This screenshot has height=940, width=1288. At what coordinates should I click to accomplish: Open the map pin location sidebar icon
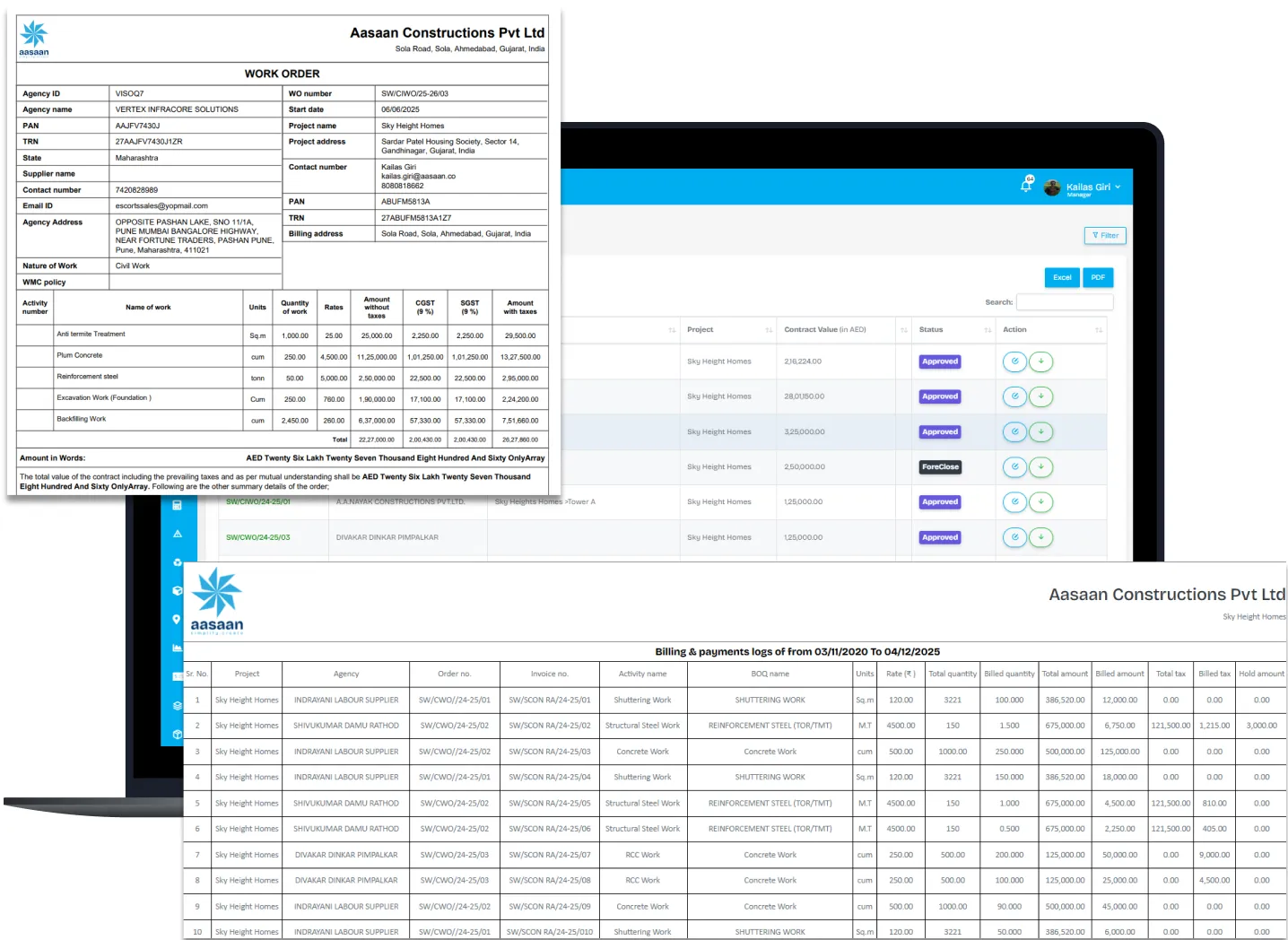[x=177, y=619]
